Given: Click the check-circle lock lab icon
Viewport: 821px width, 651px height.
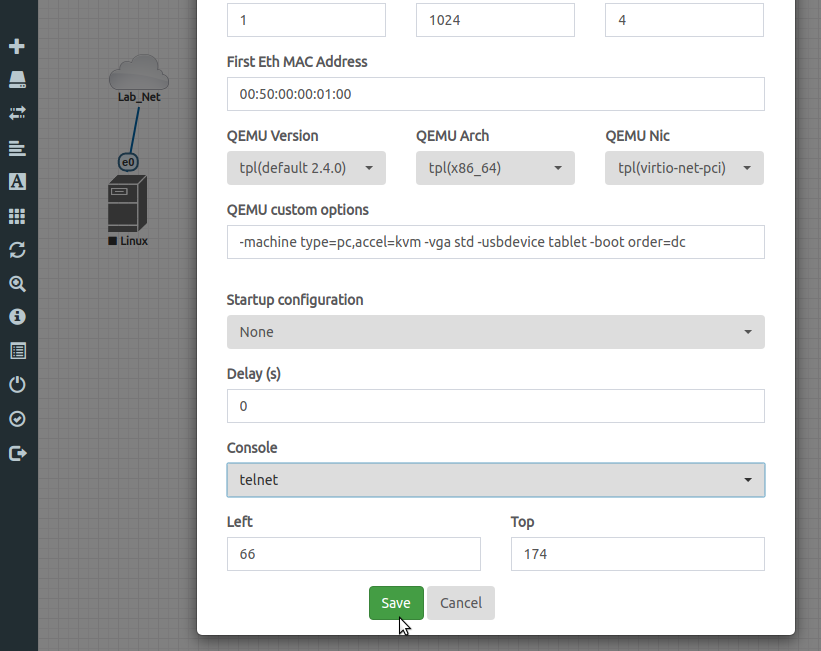Looking at the screenshot, I should (x=17, y=419).
